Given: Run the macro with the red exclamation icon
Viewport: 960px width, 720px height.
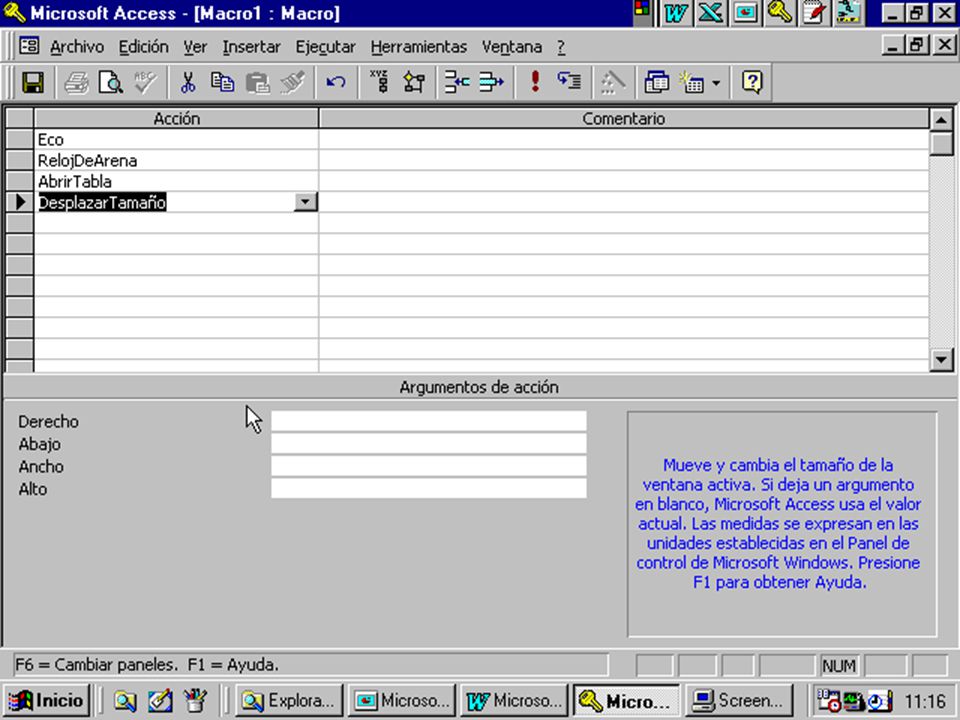Looking at the screenshot, I should (535, 82).
